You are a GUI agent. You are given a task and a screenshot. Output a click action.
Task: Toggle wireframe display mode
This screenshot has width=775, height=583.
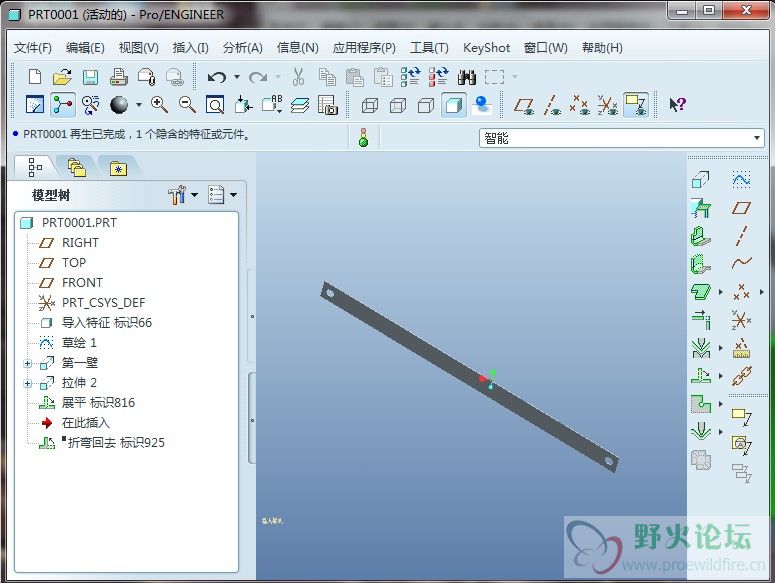click(370, 105)
